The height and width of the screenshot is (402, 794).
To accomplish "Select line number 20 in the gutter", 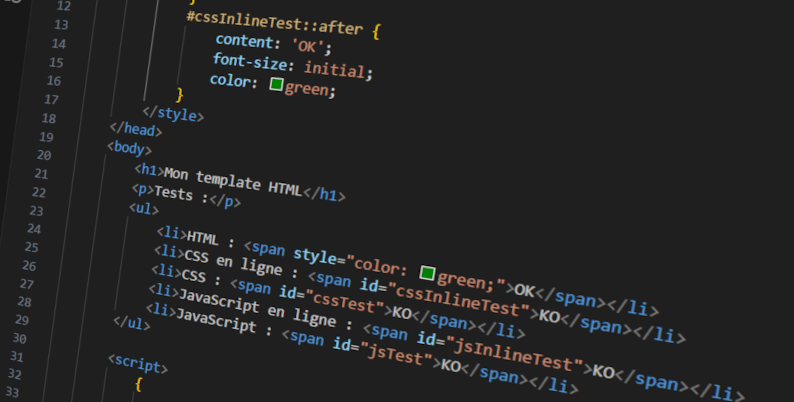I will (x=44, y=155).
